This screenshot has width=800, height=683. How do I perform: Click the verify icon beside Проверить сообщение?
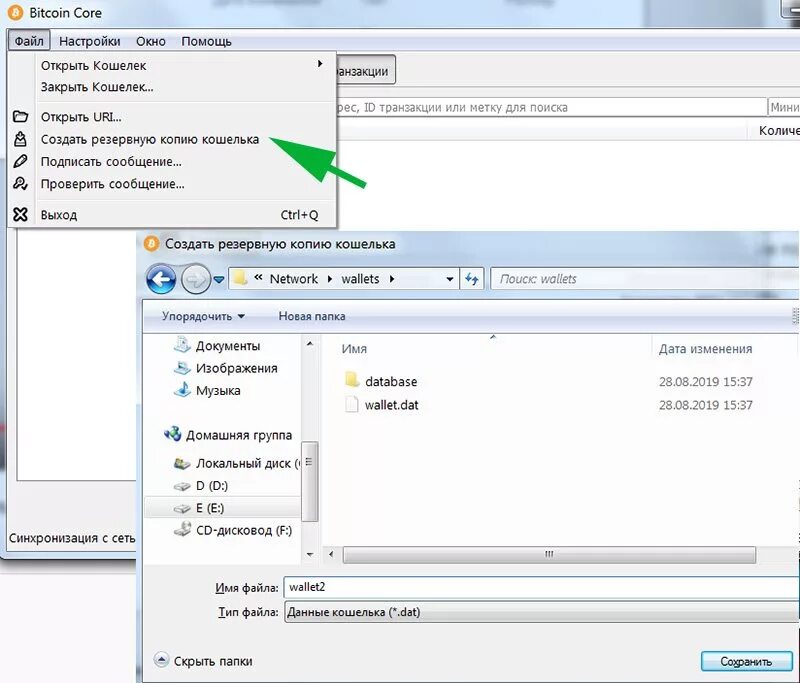20,184
